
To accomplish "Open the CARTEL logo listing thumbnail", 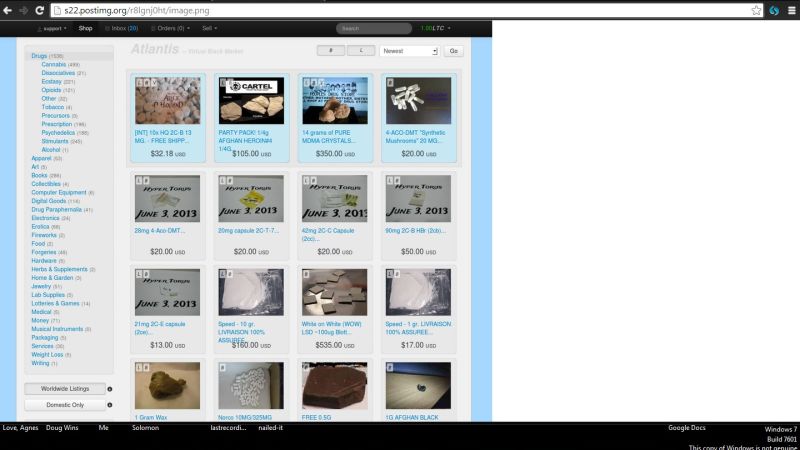I will pyautogui.click(x=252, y=101).
